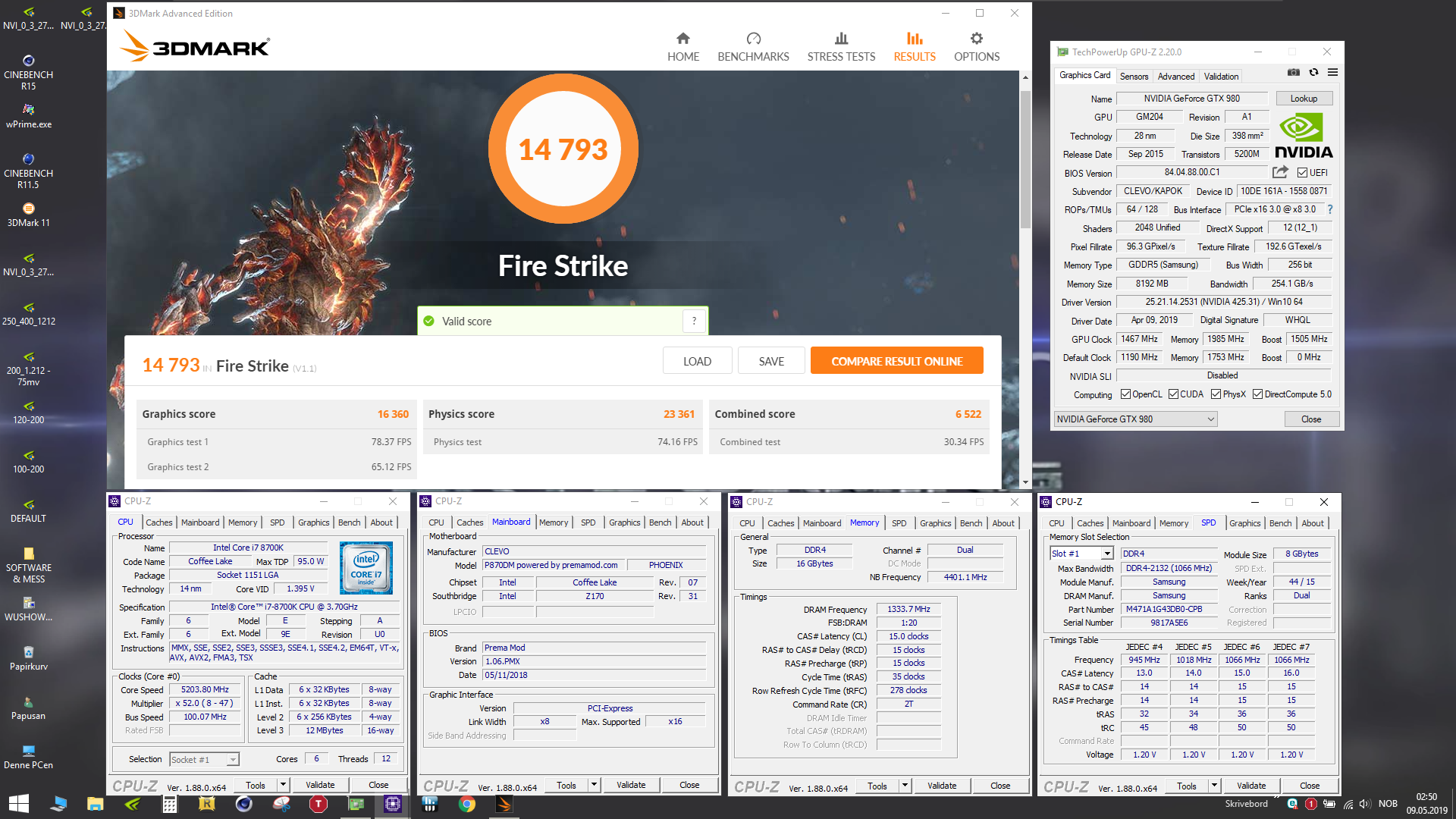
Task: Open the Socket #1 selection dropdown
Action: [204, 759]
